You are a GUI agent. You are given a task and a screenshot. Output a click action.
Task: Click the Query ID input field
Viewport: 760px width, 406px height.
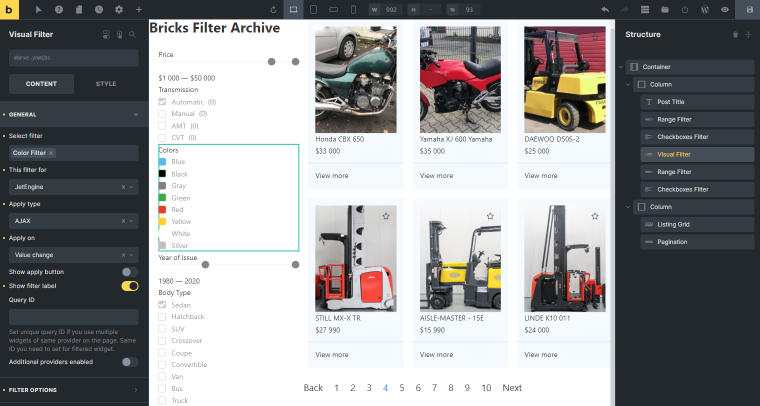(x=74, y=317)
